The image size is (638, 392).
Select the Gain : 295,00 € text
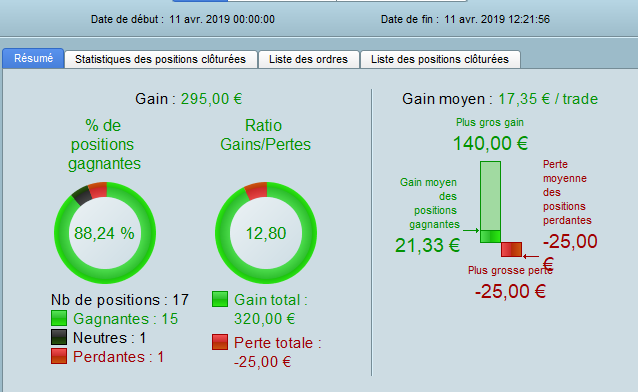point(189,99)
